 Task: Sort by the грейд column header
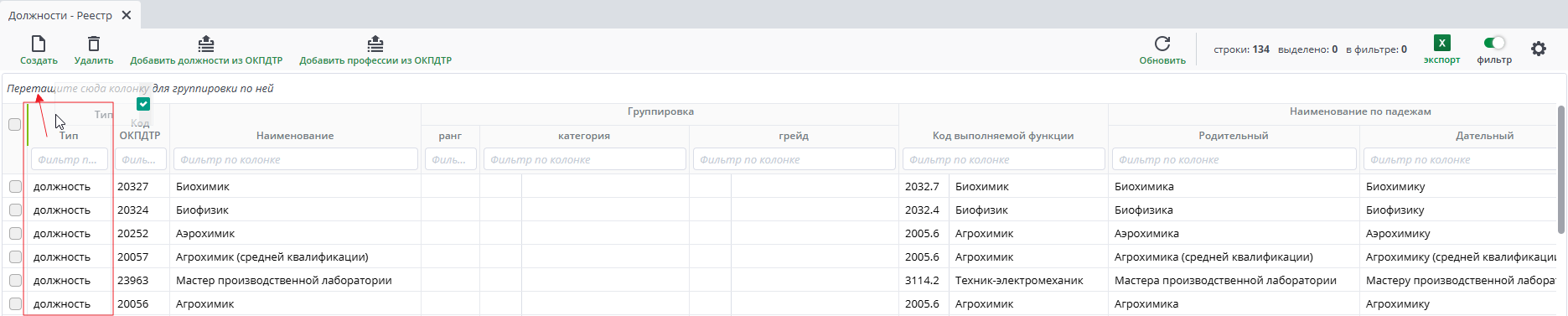(x=794, y=136)
